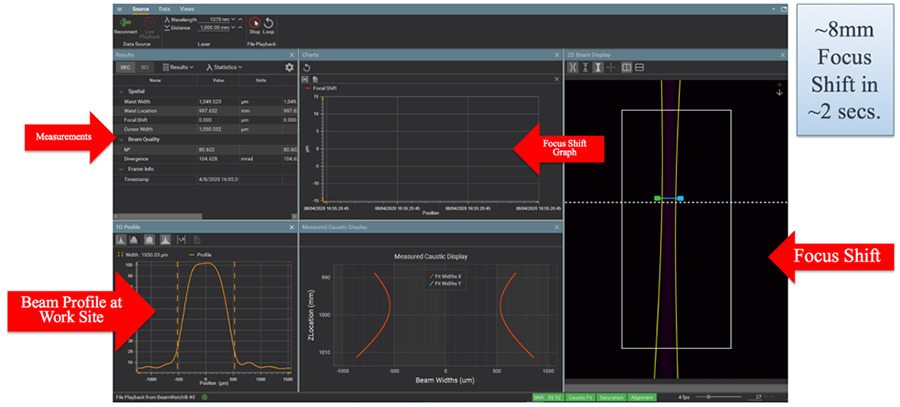Click the first 2D Beam Display toolbar icon
Image resolution: width=900 pixels, height=407 pixels.
(x=573, y=67)
